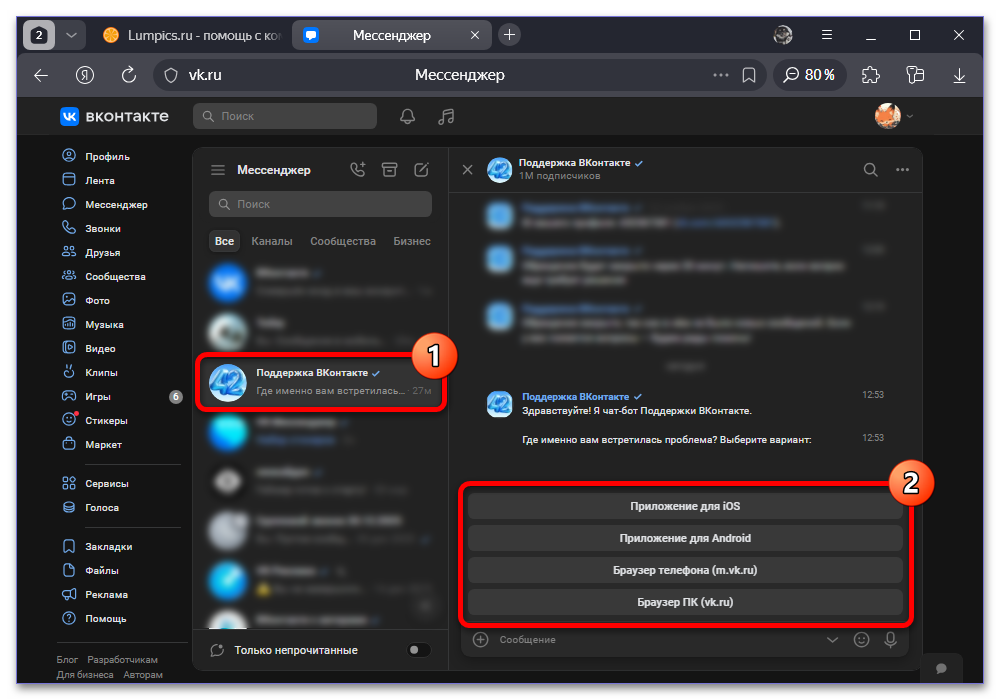1000x700 pixels.
Task: Open Сервисы section
Action: [107, 483]
